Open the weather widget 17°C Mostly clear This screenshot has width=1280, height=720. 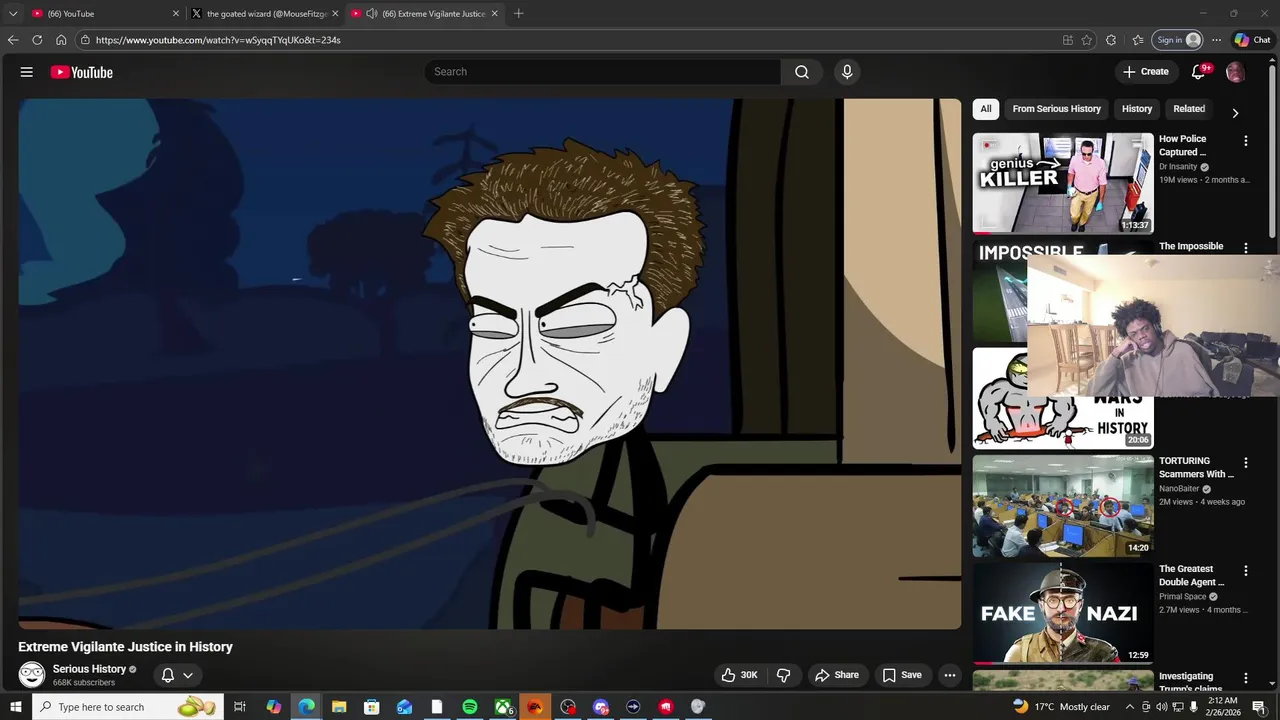1061,707
